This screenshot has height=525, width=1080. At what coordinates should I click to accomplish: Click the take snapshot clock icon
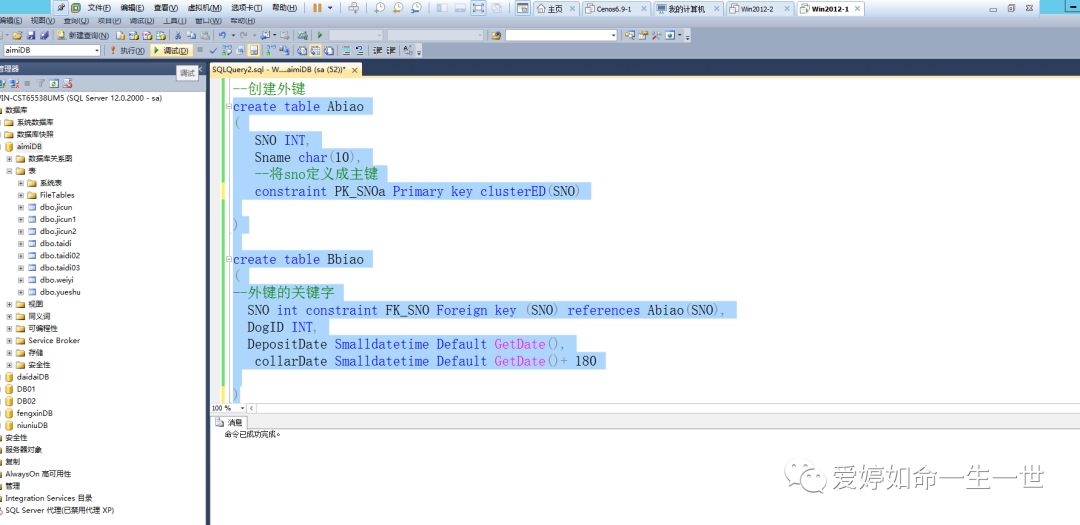(380, 8)
